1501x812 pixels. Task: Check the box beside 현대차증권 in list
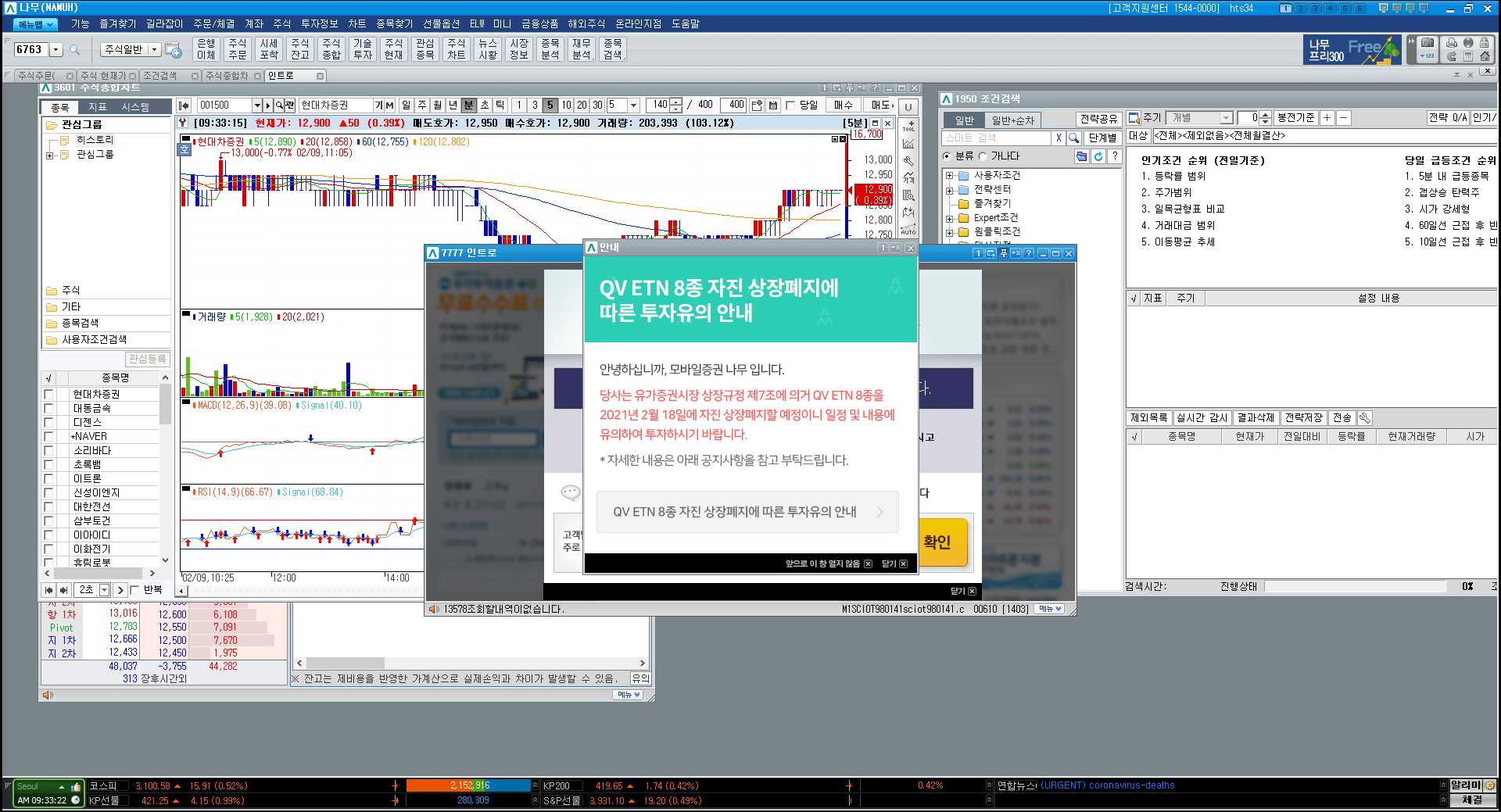click(x=49, y=395)
